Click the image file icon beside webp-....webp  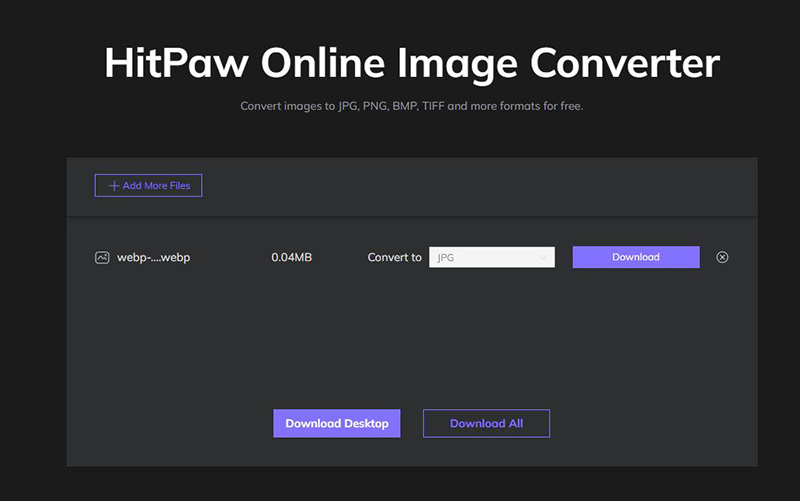point(102,258)
